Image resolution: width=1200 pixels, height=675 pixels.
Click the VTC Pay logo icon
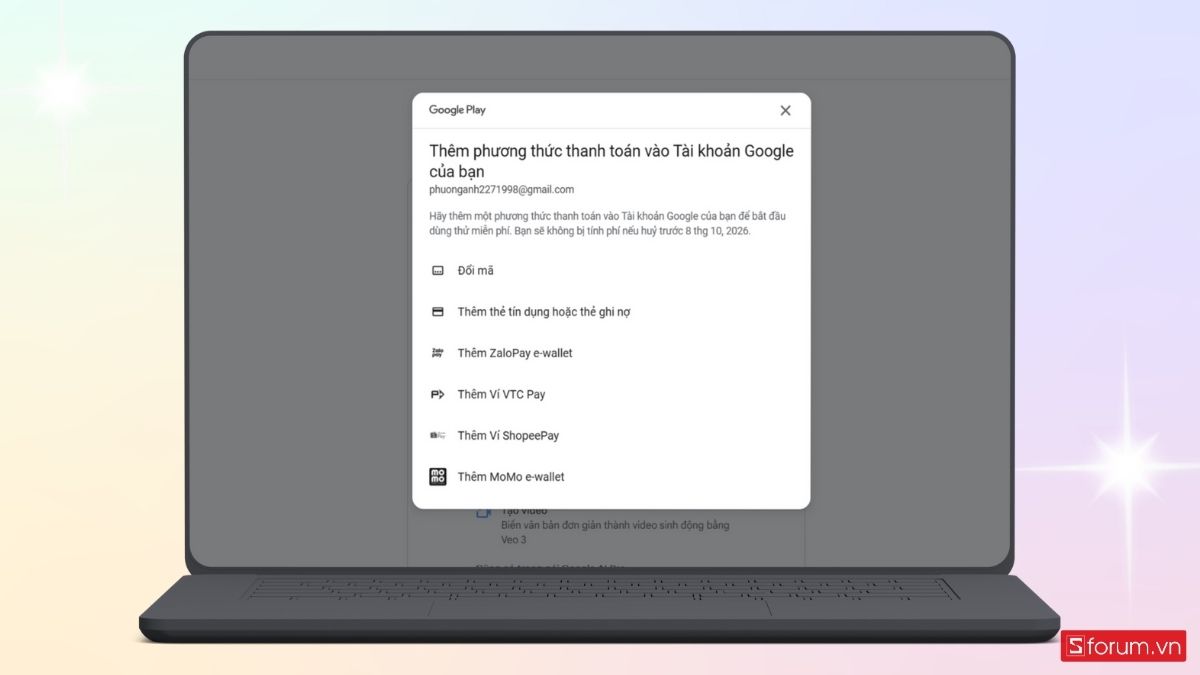tap(437, 394)
